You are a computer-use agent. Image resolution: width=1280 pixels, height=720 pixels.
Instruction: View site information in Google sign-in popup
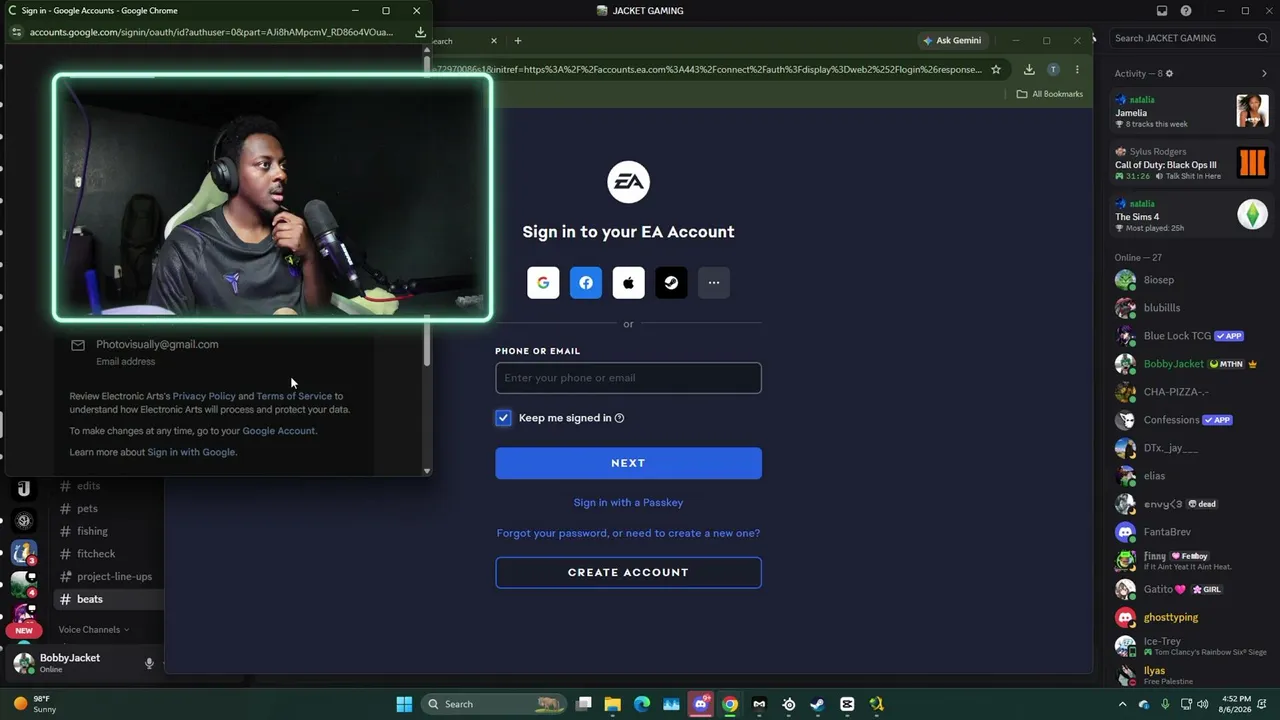tap(16, 32)
